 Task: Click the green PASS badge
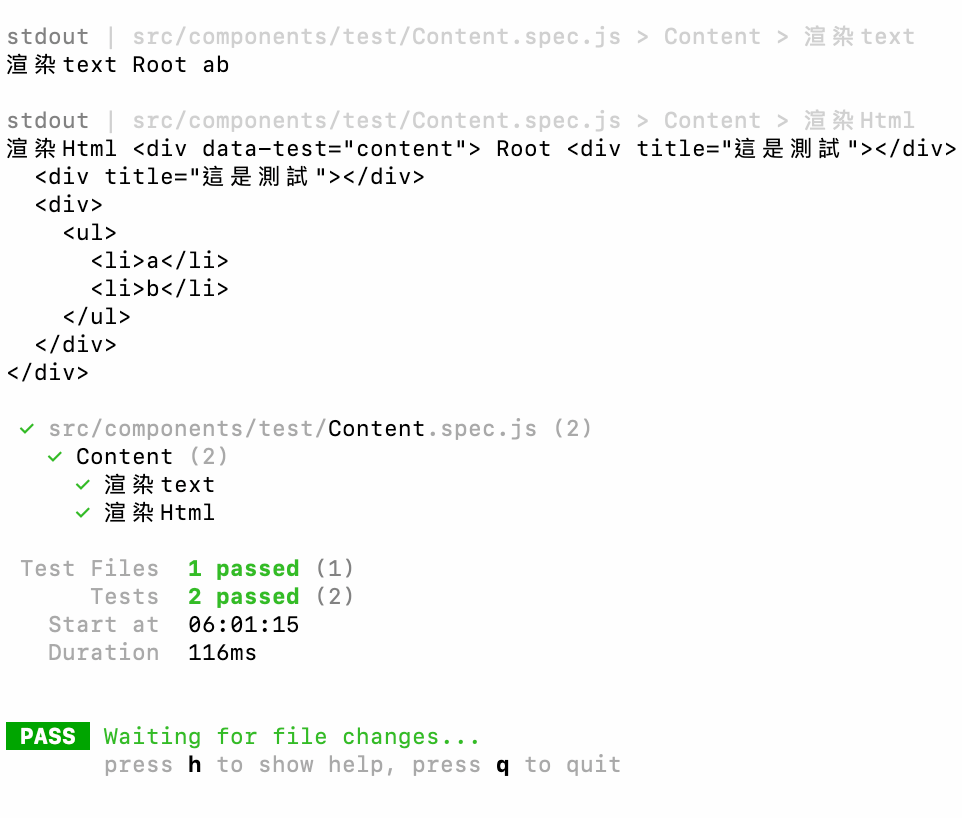pyautogui.click(x=48, y=737)
